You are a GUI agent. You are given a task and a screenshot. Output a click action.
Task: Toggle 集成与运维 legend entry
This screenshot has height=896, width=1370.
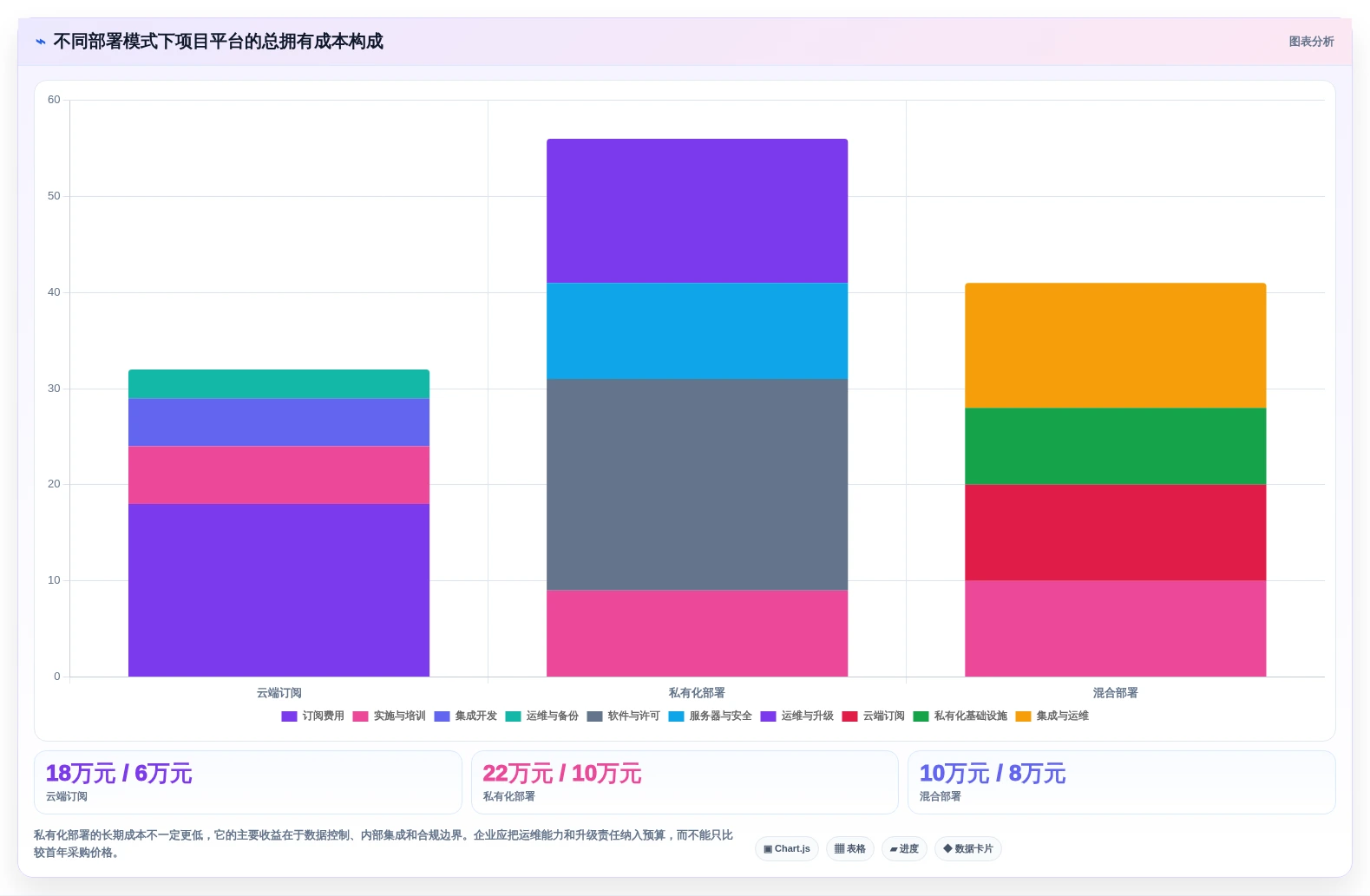click(x=1052, y=716)
